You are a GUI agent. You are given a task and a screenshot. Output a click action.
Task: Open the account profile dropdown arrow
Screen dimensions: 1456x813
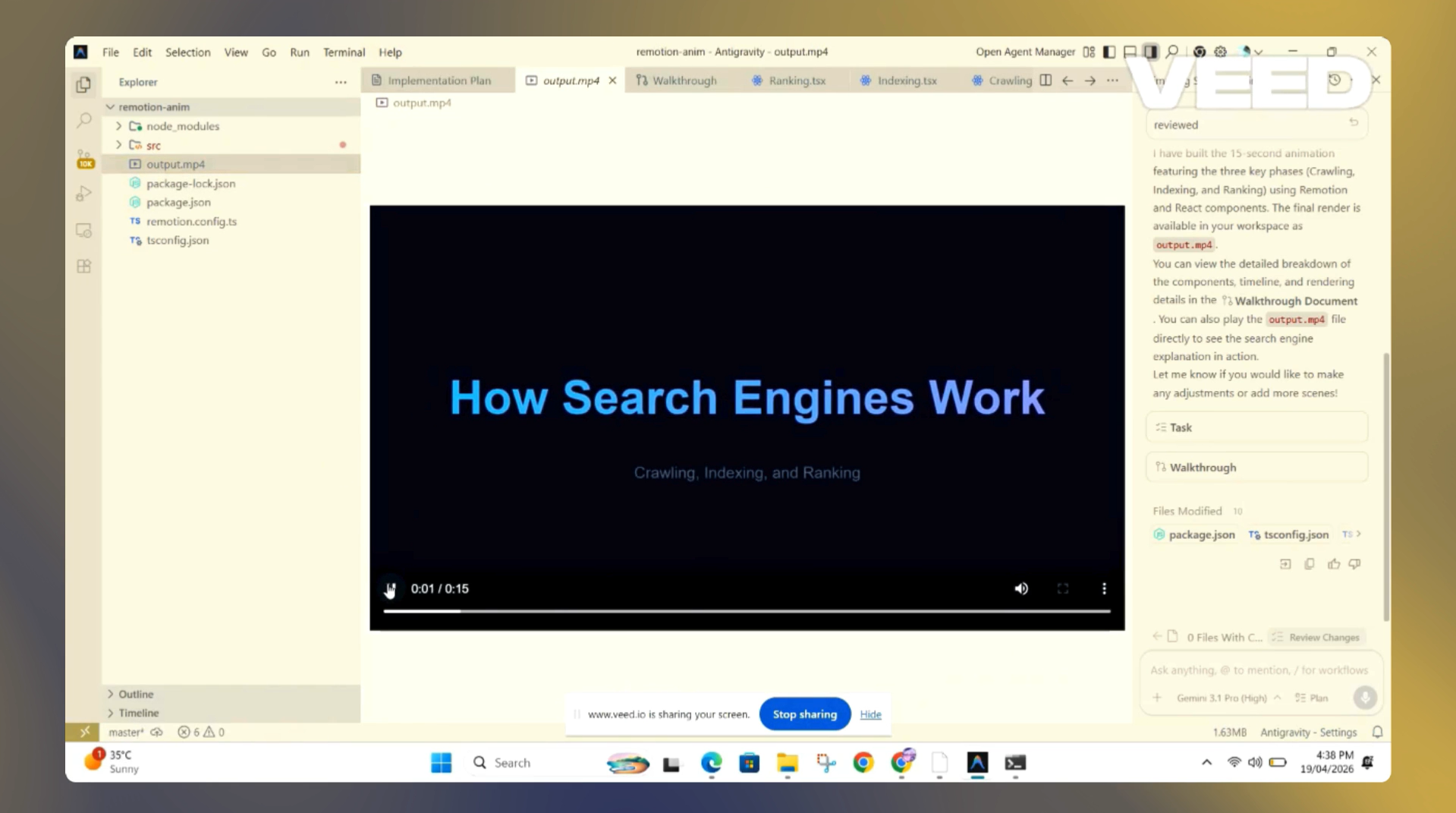point(1259,52)
